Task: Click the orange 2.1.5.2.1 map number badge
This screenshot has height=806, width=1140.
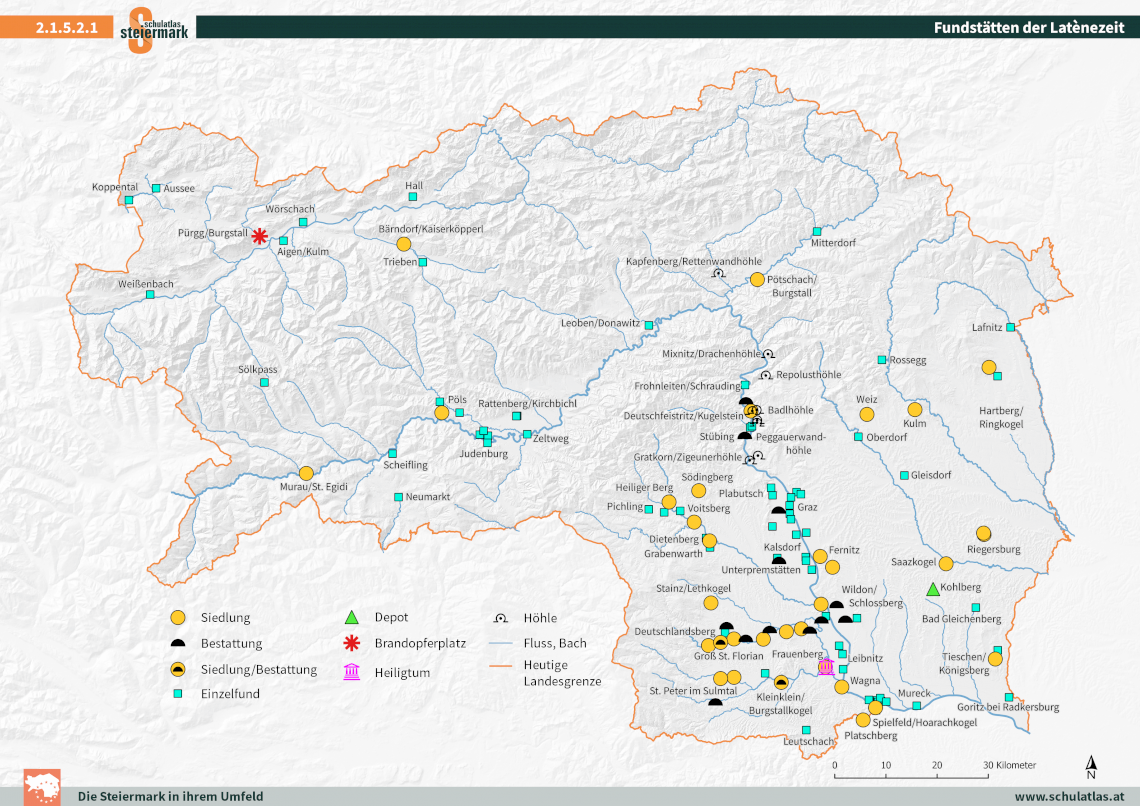Action: (64, 28)
